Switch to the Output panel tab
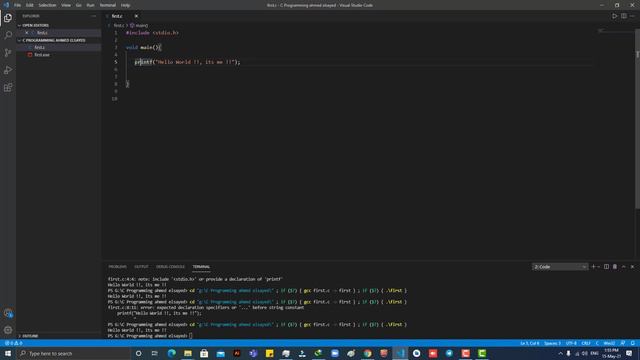 141,267
